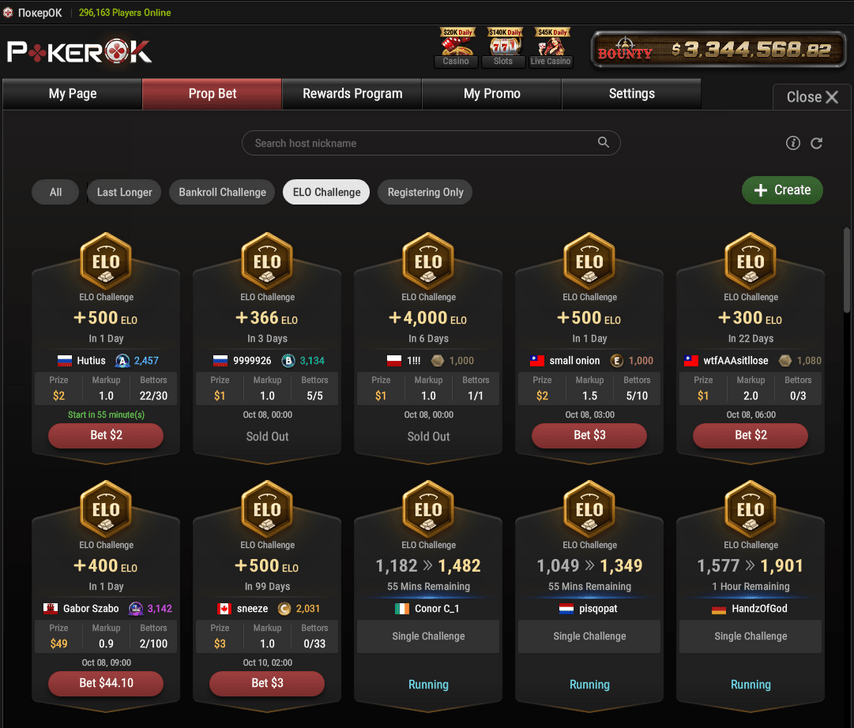Click the Bounty jackpot banner
The image size is (854, 728).
718,50
